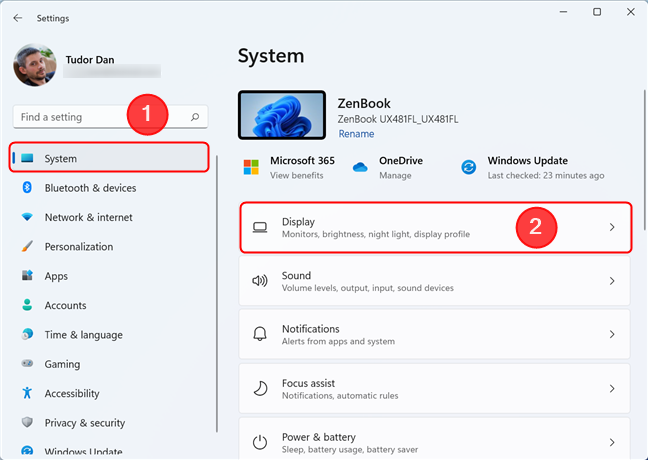The image size is (648, 460).
Task: Expand Focus assist chevron arrow
Action: pyautogui.click(x=612, y=388)
